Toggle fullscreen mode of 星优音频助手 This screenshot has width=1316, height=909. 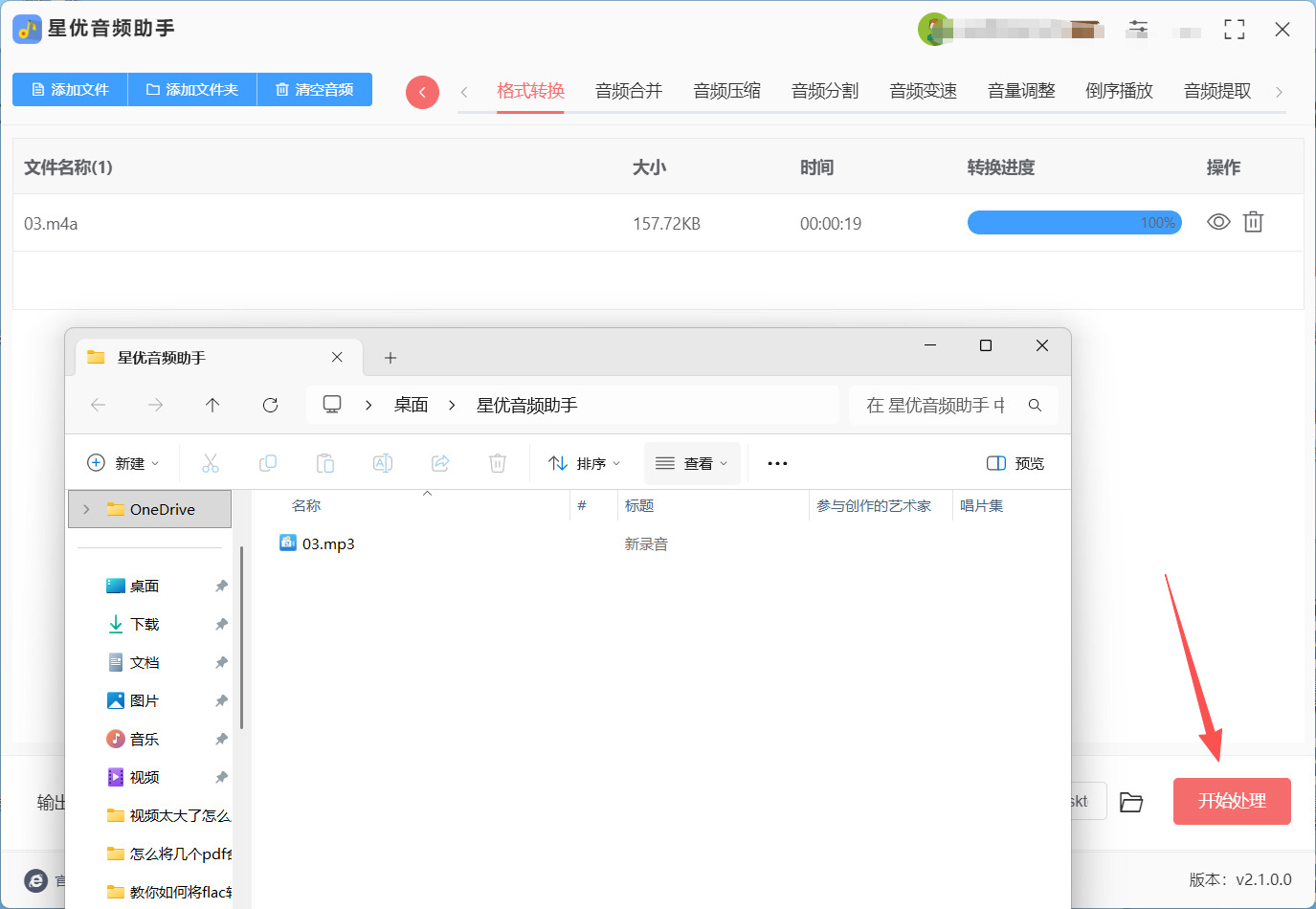(1235, 30)
